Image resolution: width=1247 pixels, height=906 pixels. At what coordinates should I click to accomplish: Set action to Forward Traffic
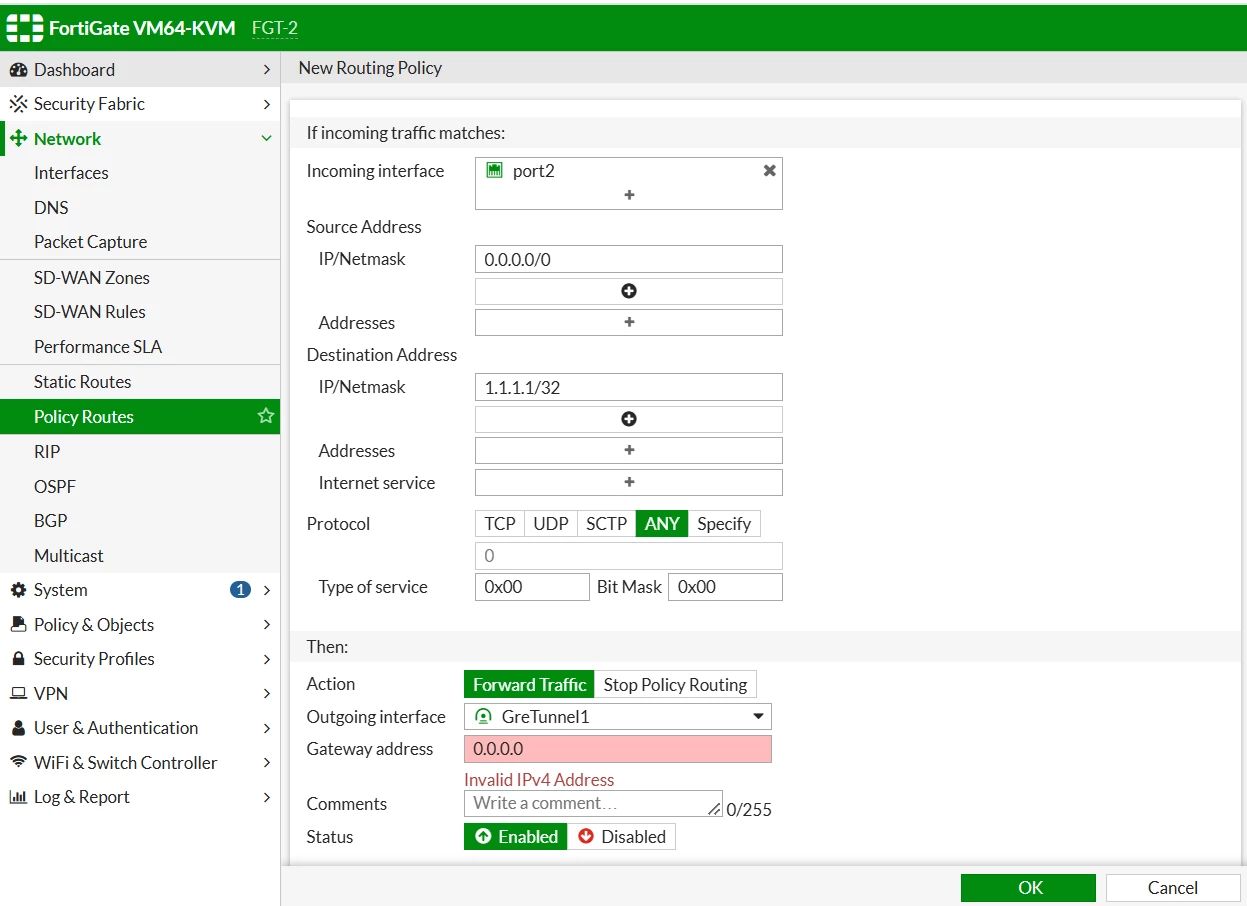529,685
